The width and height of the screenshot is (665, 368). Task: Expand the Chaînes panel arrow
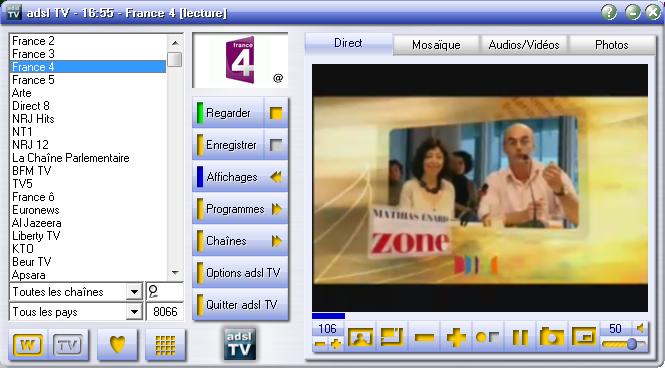click(277, 241)
